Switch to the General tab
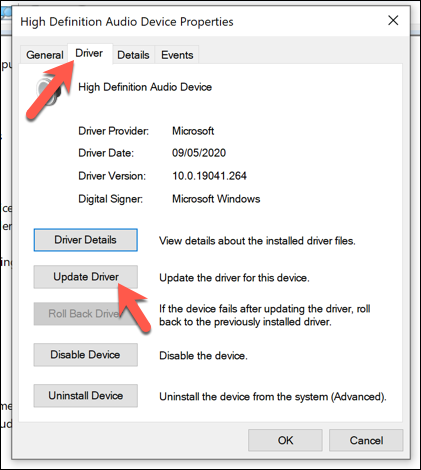This screenshot has width=421, height=470. tap(45, 55)
